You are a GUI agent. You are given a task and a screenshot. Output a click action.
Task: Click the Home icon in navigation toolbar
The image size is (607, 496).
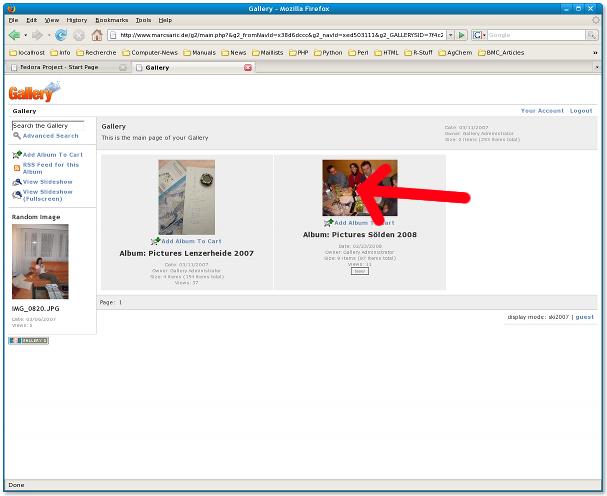96,35
